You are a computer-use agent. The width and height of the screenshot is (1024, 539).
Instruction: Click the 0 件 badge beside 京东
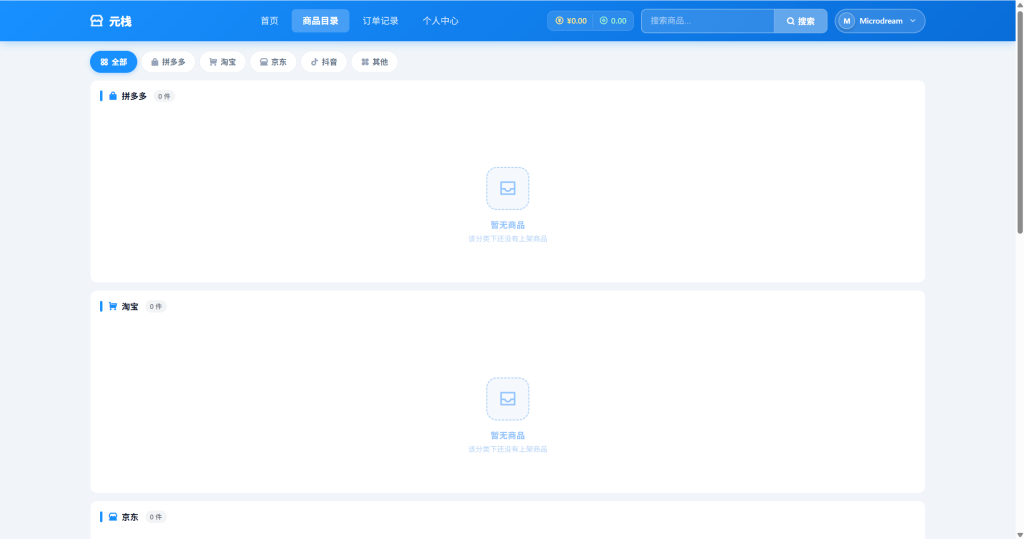(x=155, y=517)
